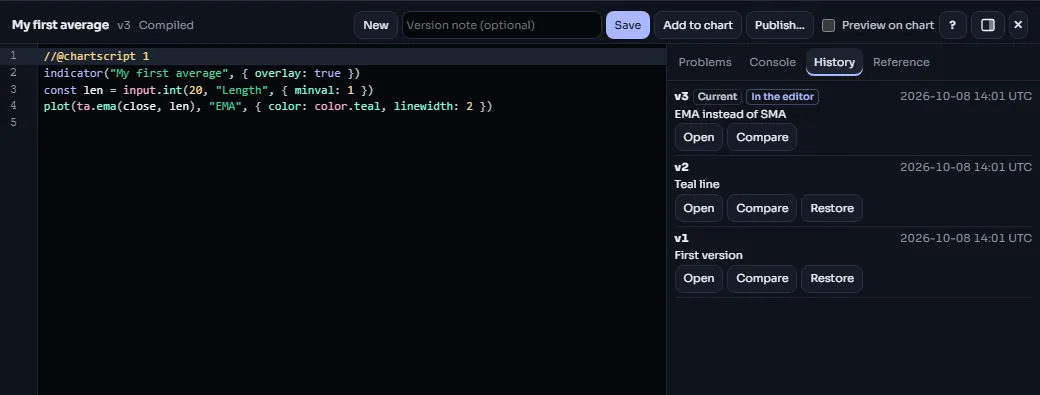Click the 'Current' badge on v3

(717, 97)
